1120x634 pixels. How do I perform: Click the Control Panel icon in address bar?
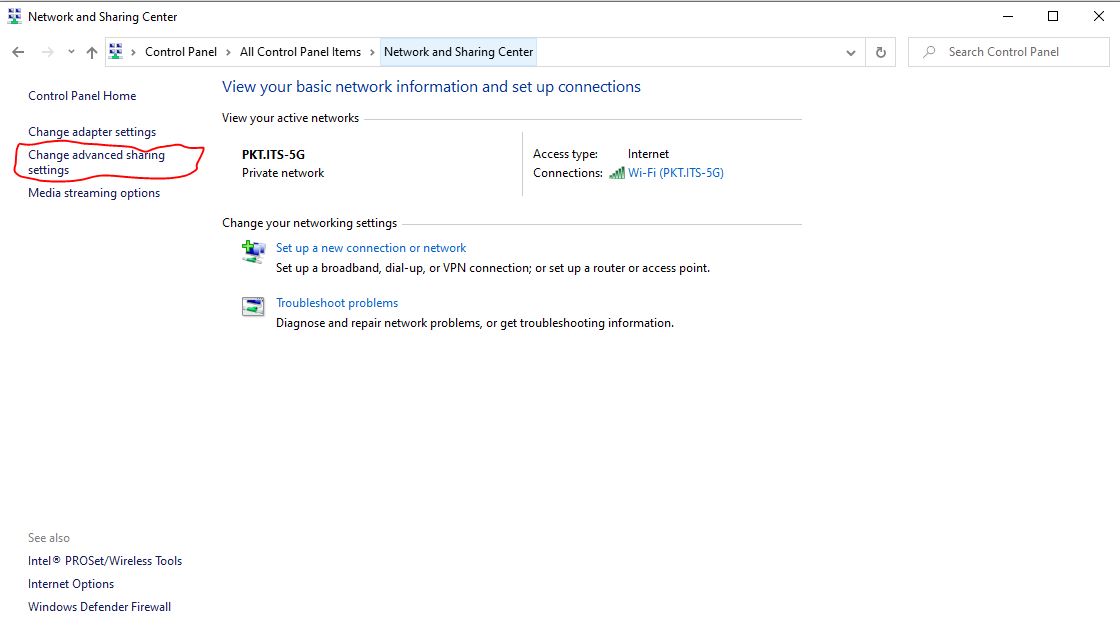(x=117, y=52)
